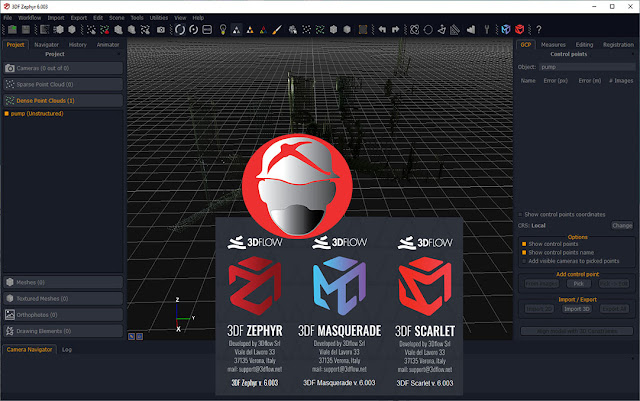Toggle visibility square of pump (Unstructured)

[7, 114]
